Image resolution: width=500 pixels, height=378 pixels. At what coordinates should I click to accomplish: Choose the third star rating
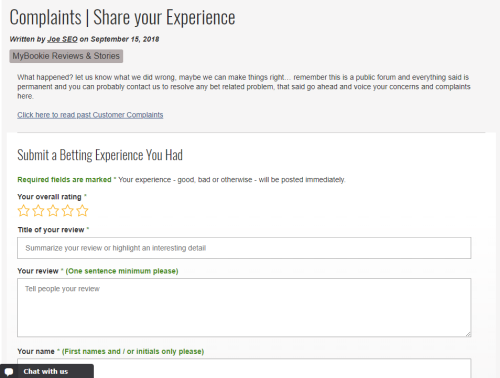pyautogui.click(x=53, y=211)
